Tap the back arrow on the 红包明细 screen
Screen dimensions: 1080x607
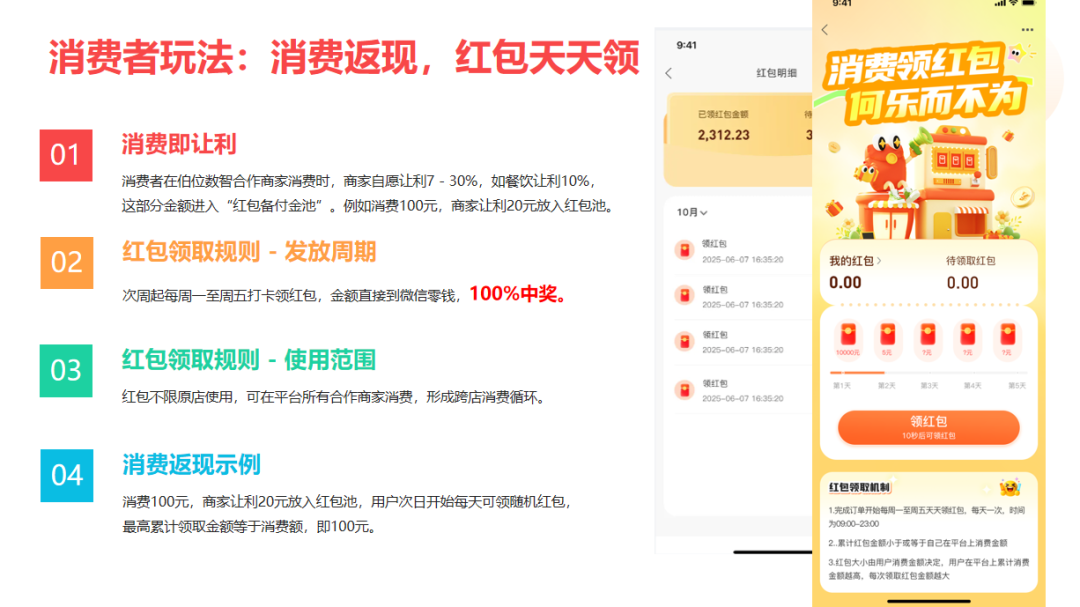669,73
